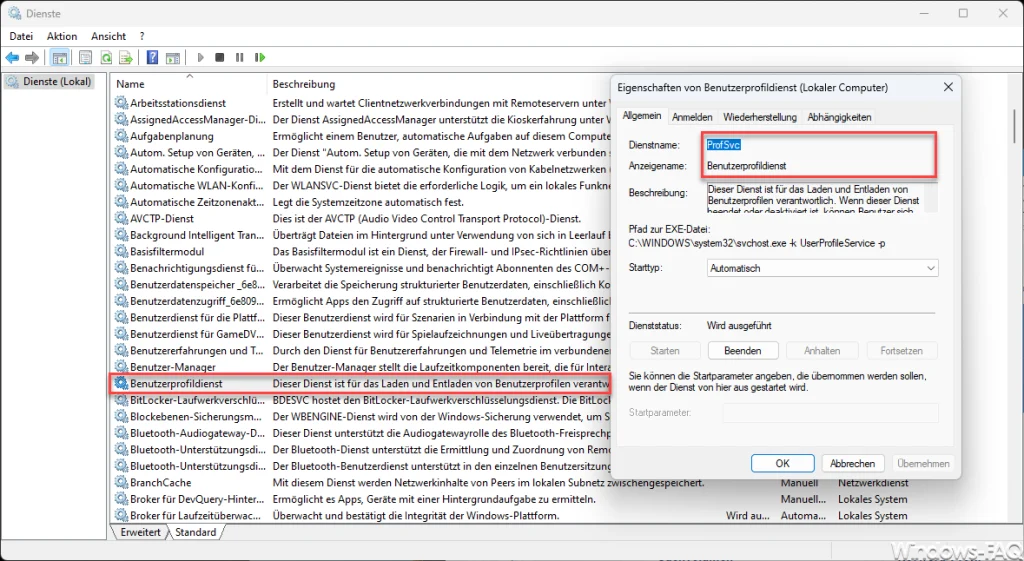This screenshot has width=1024, height=561.
Task: Click the gear icon beside Arbeitsstationsdienst
Action: [121, 103]
